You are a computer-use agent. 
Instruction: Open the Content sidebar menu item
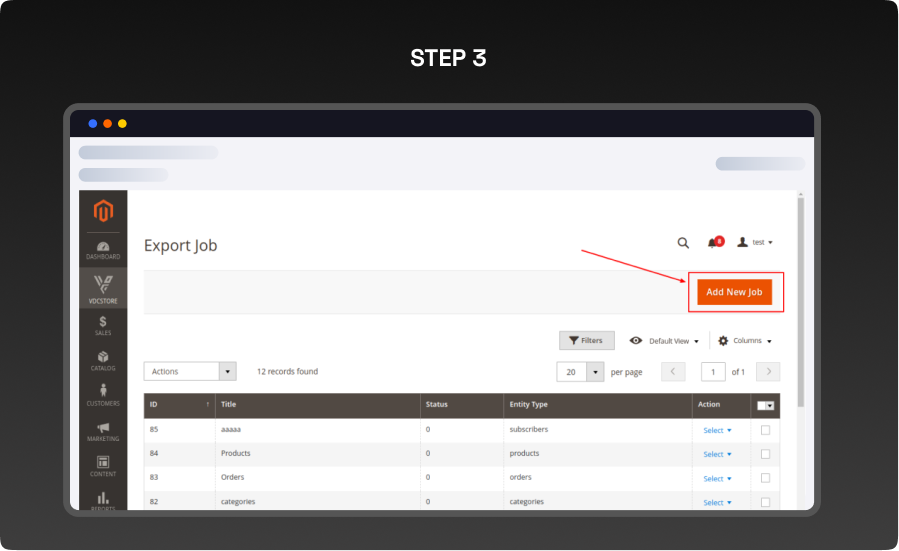pos(103,466)
